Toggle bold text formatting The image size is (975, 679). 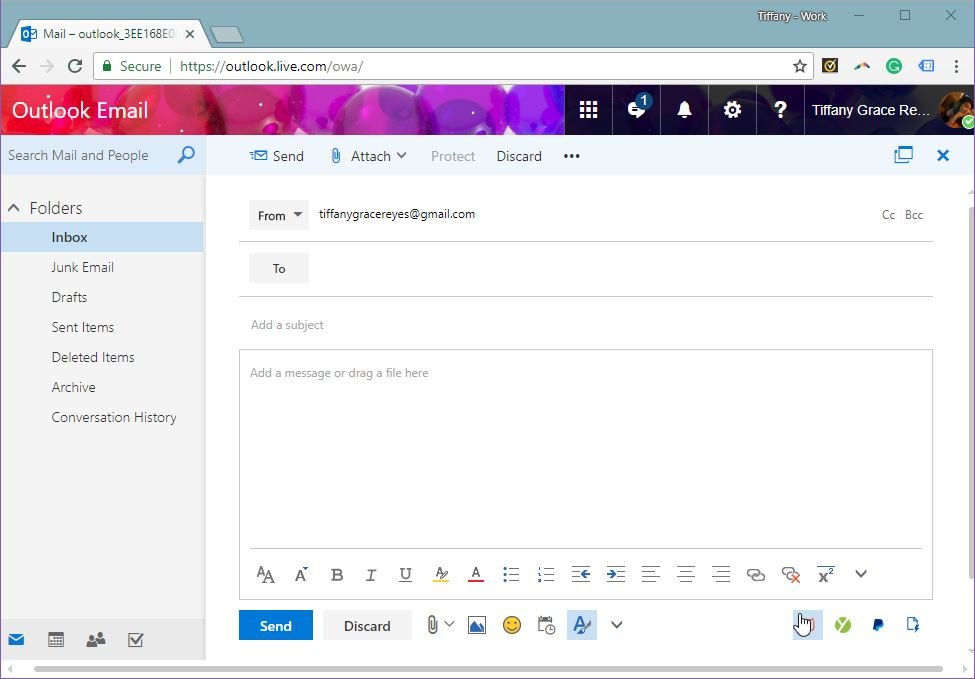pos(337,574)
